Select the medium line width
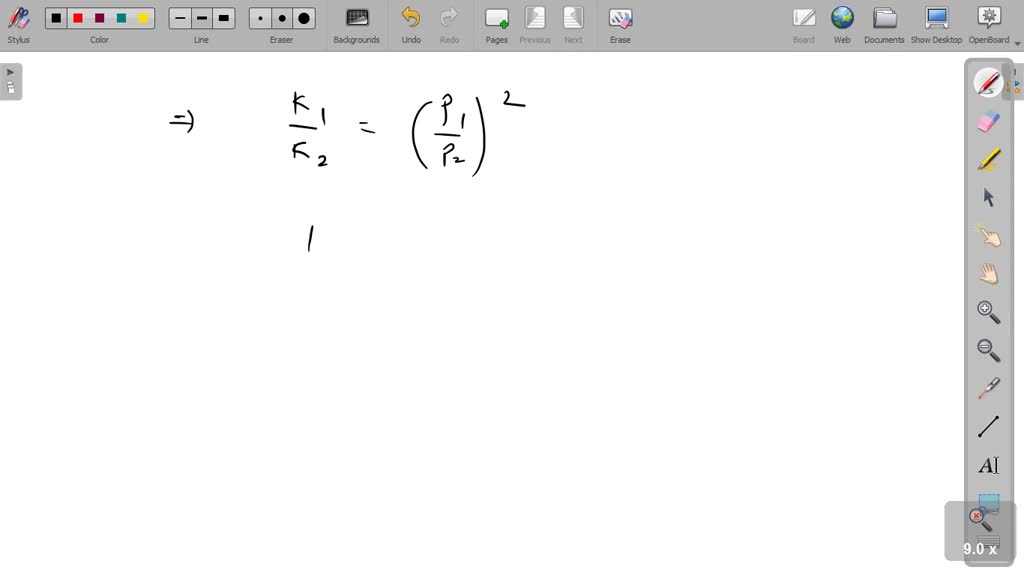The height and width of the screenshot is (576, 1024). (200, 17)
